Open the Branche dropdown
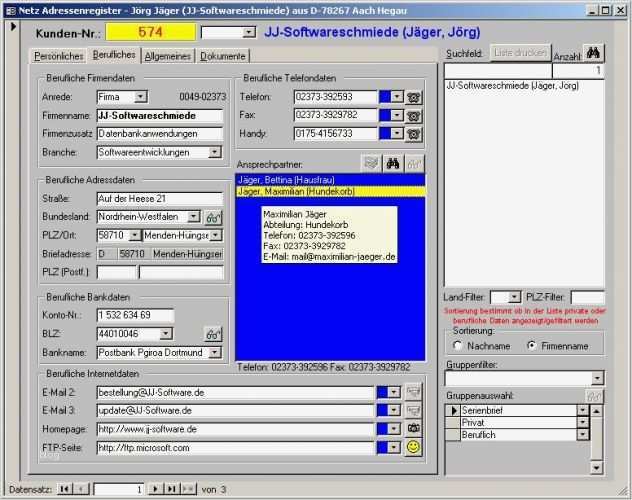Screen dimensions: 632x500 [215, 152]
